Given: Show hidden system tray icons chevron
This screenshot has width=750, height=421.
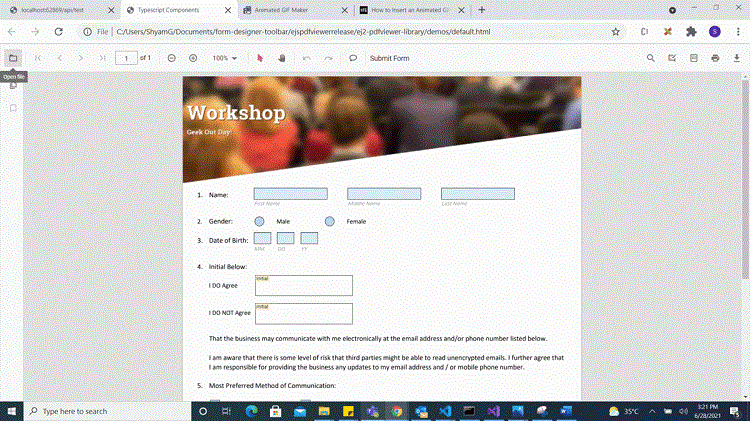Looking at the screenshot, I should [652, 411].
